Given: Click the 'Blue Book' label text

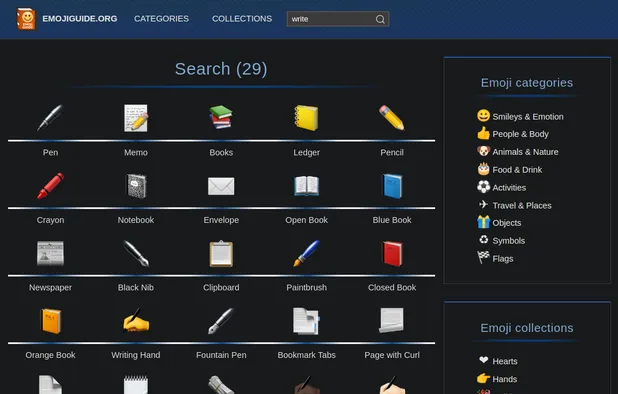Looking at the screenshot, I should (x=392, y=220).
